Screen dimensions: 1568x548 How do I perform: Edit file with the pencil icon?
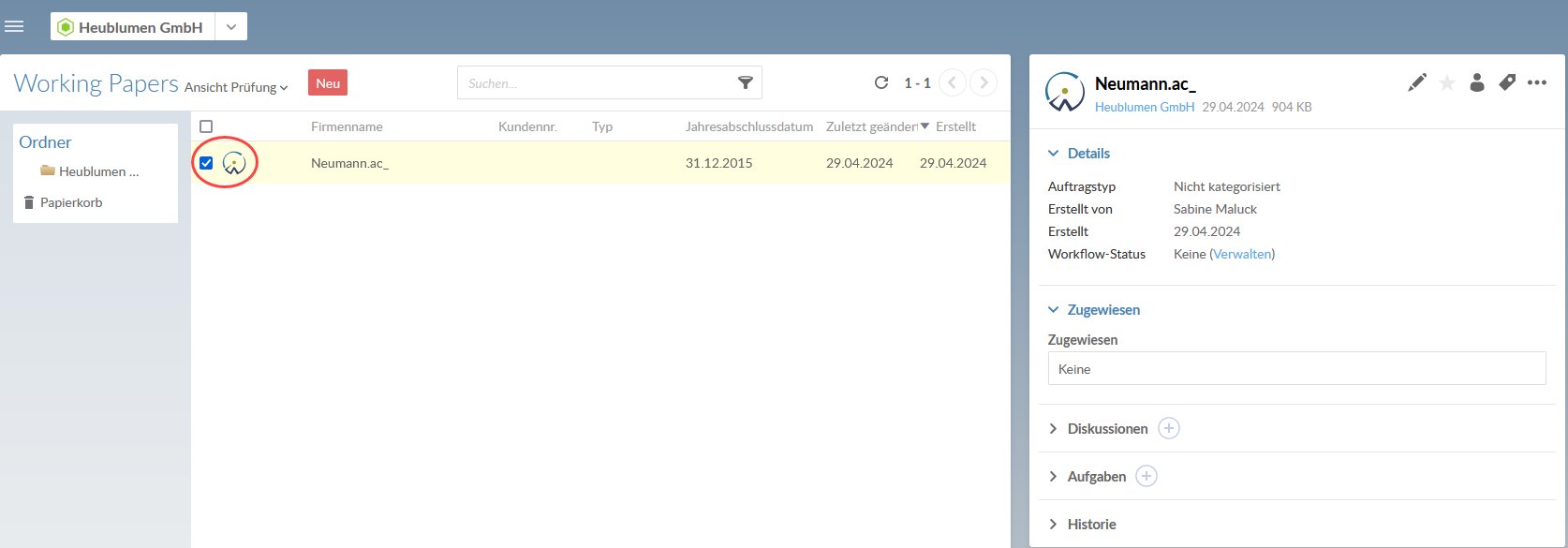(1417, 82)
